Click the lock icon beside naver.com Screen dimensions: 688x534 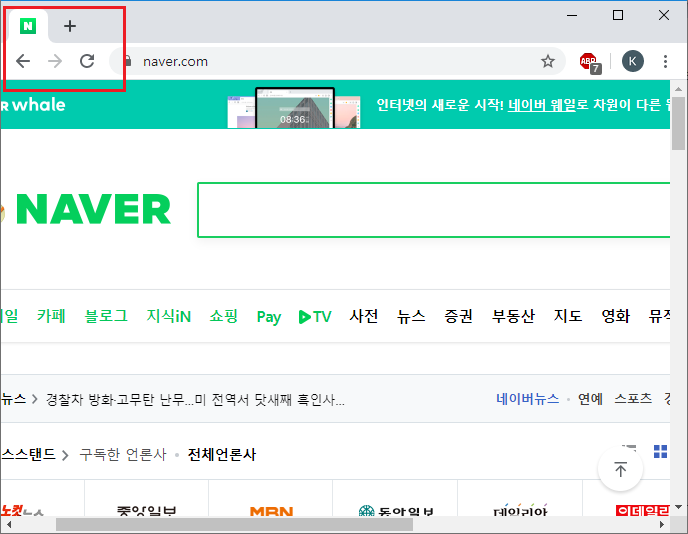tap(128, 61)
